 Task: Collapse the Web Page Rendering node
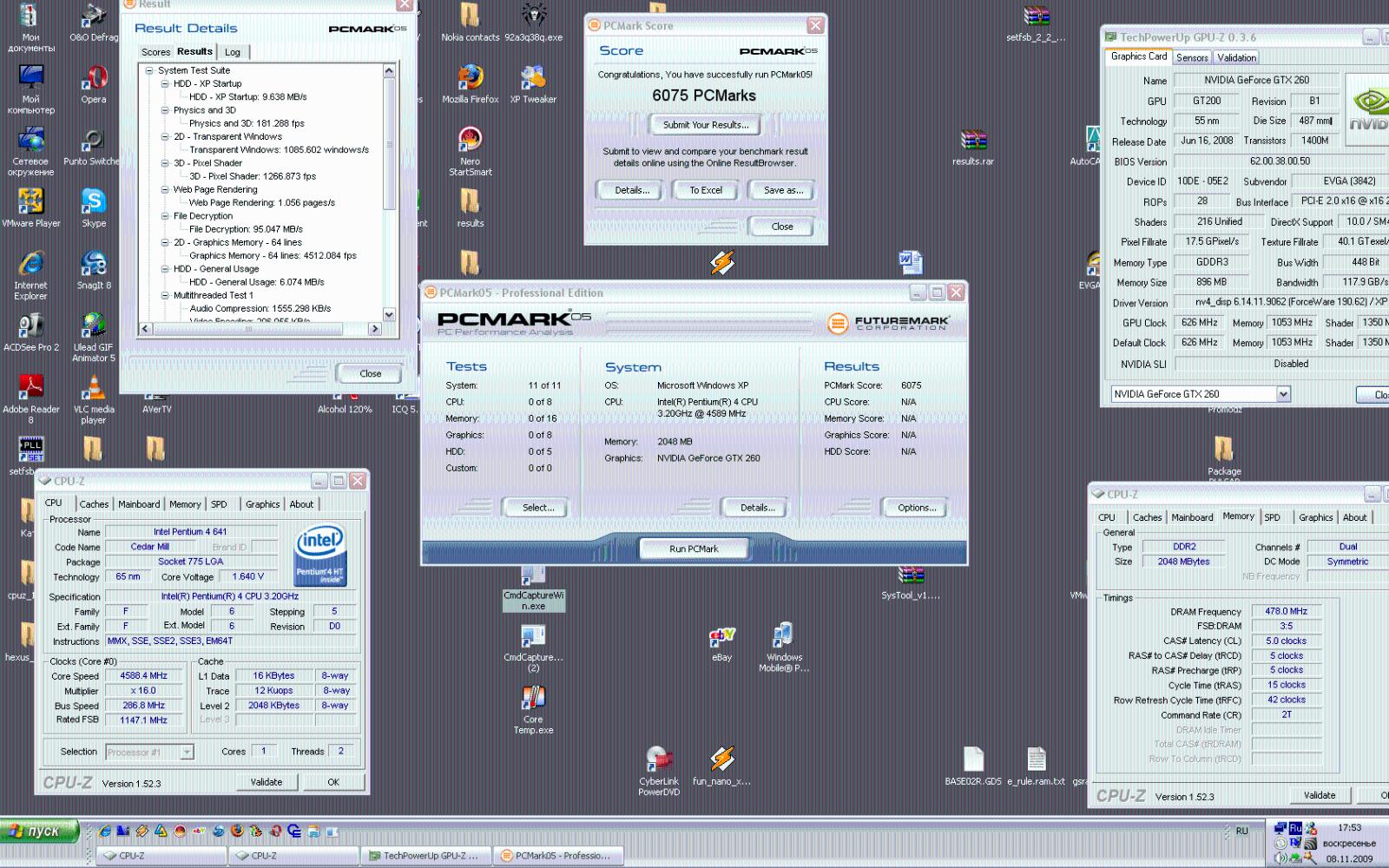click(x=165, y=189)
